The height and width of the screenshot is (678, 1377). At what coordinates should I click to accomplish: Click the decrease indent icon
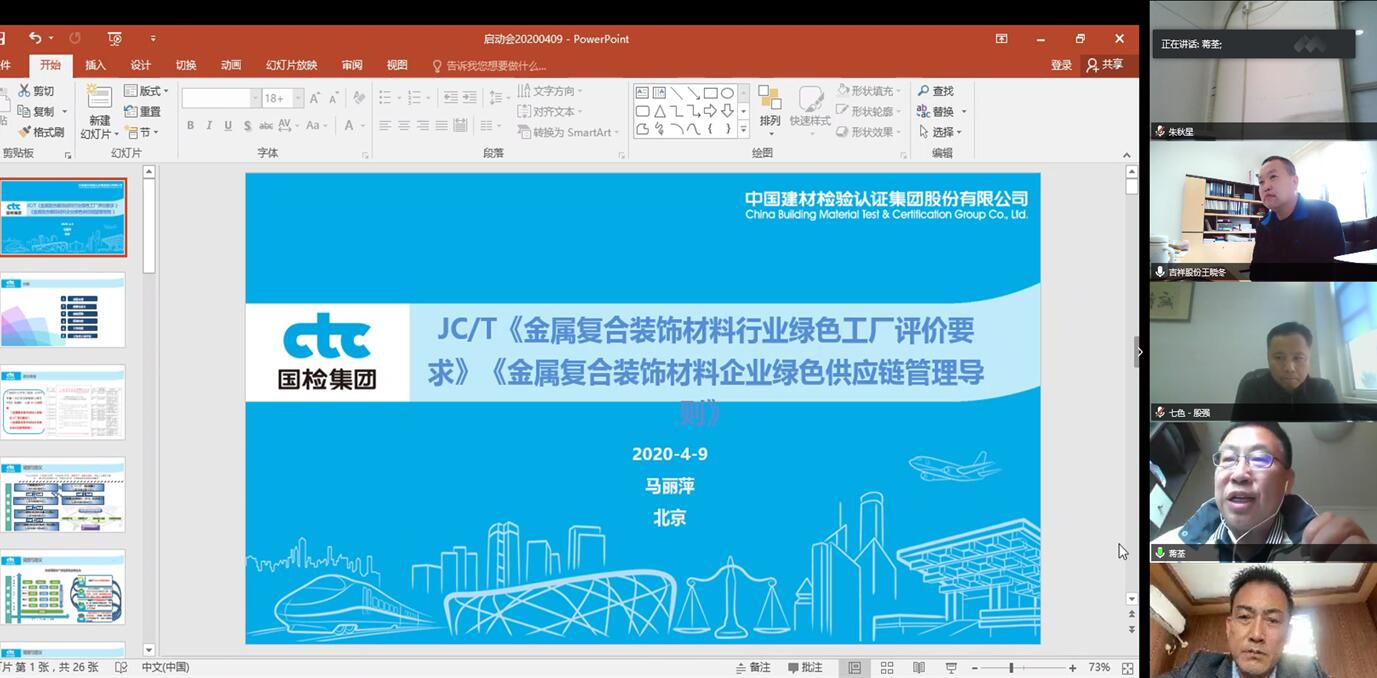[x=450, y=98]
